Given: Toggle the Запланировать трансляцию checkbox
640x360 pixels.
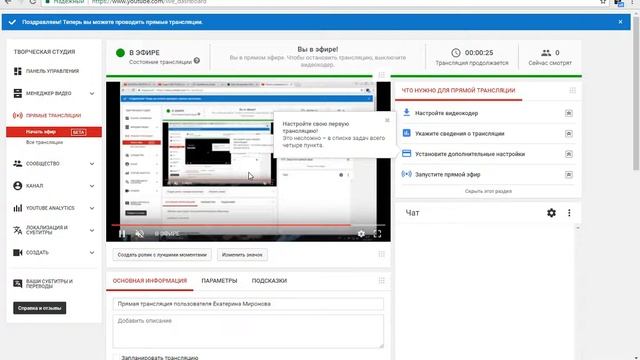Looking at the screenshot, I should [x=116, y=358].
